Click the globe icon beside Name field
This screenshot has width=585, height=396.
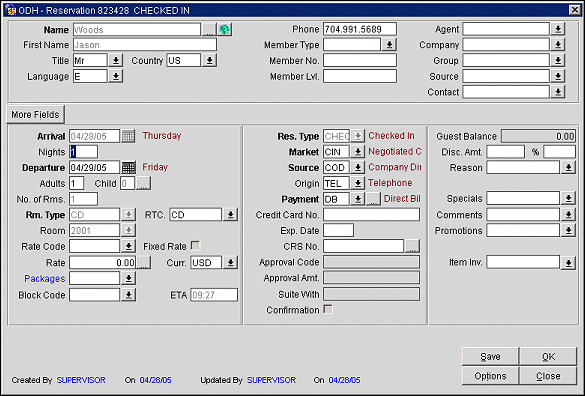click(224, 29)
